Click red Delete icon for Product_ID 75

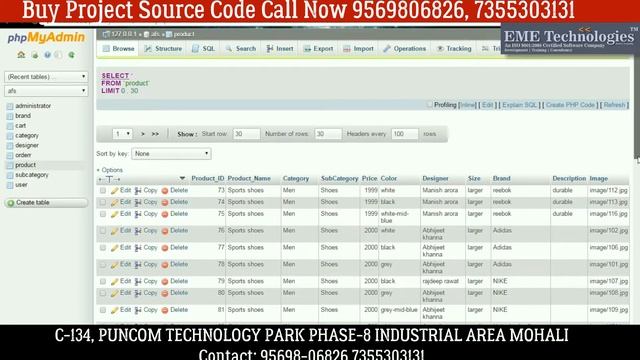pos(165,214)
